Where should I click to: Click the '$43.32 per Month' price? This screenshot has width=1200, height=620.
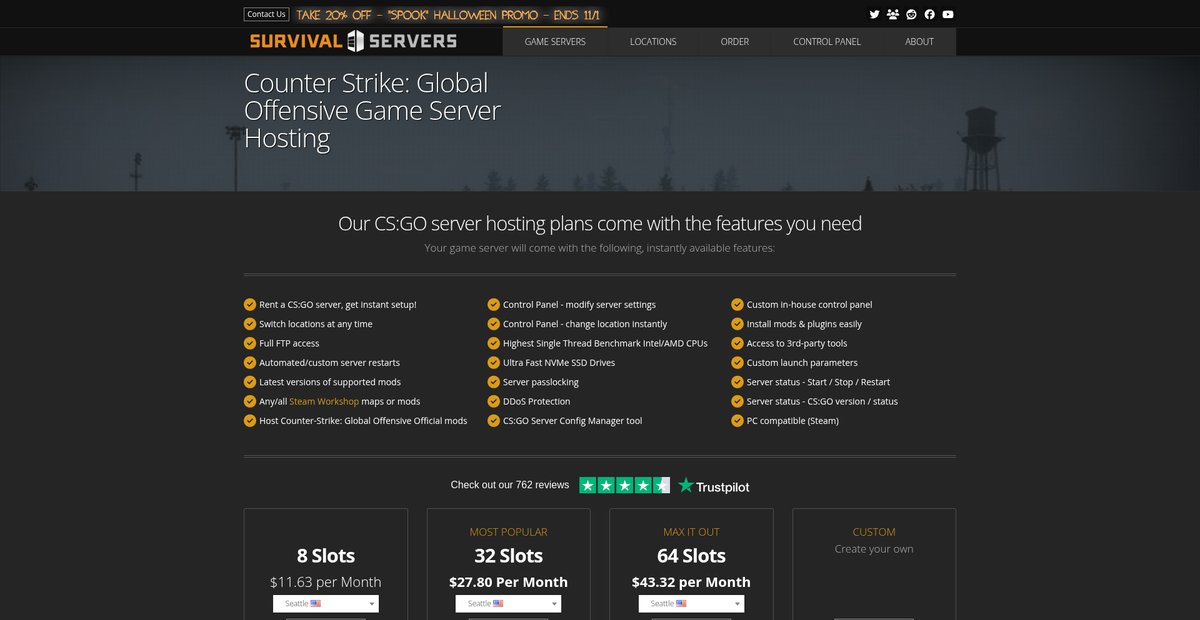tap(691, 582)
